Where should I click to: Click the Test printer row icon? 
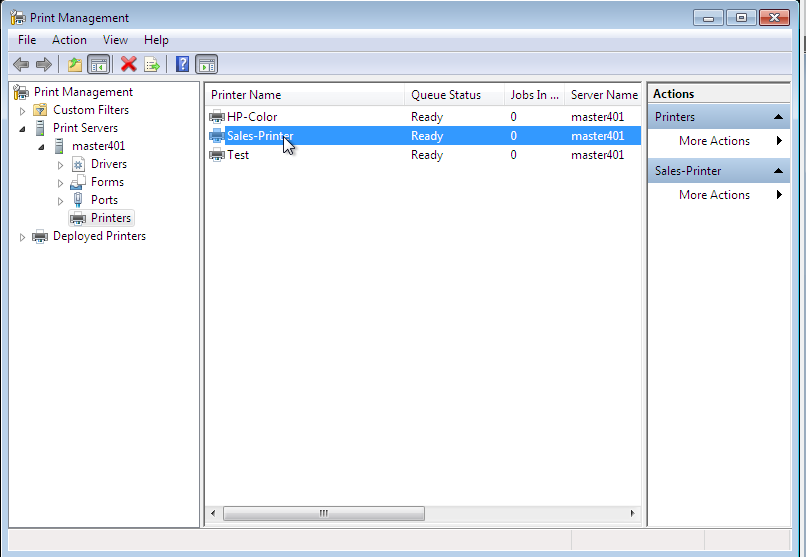point(217,155)
